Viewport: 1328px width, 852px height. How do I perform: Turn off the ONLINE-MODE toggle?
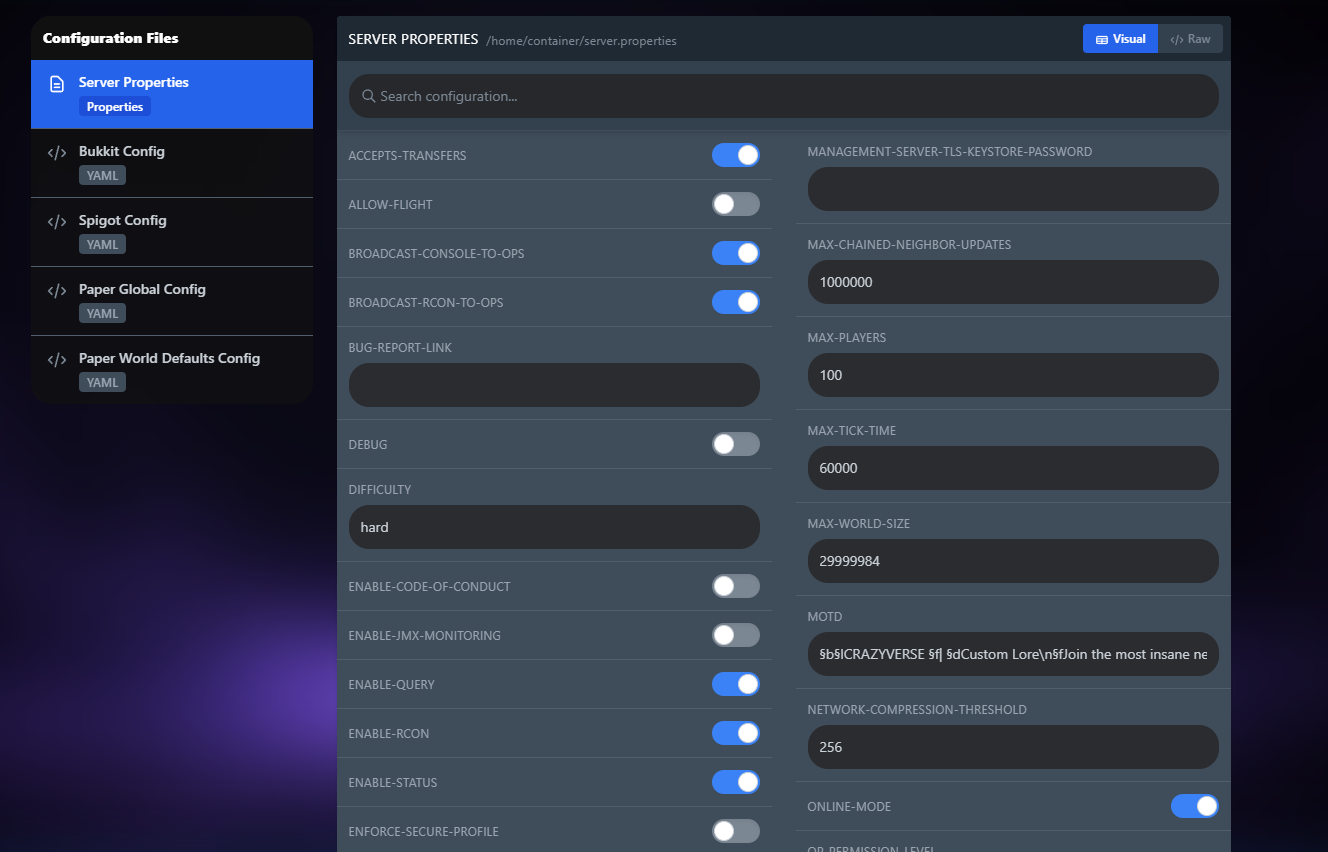pos(1195,806)
